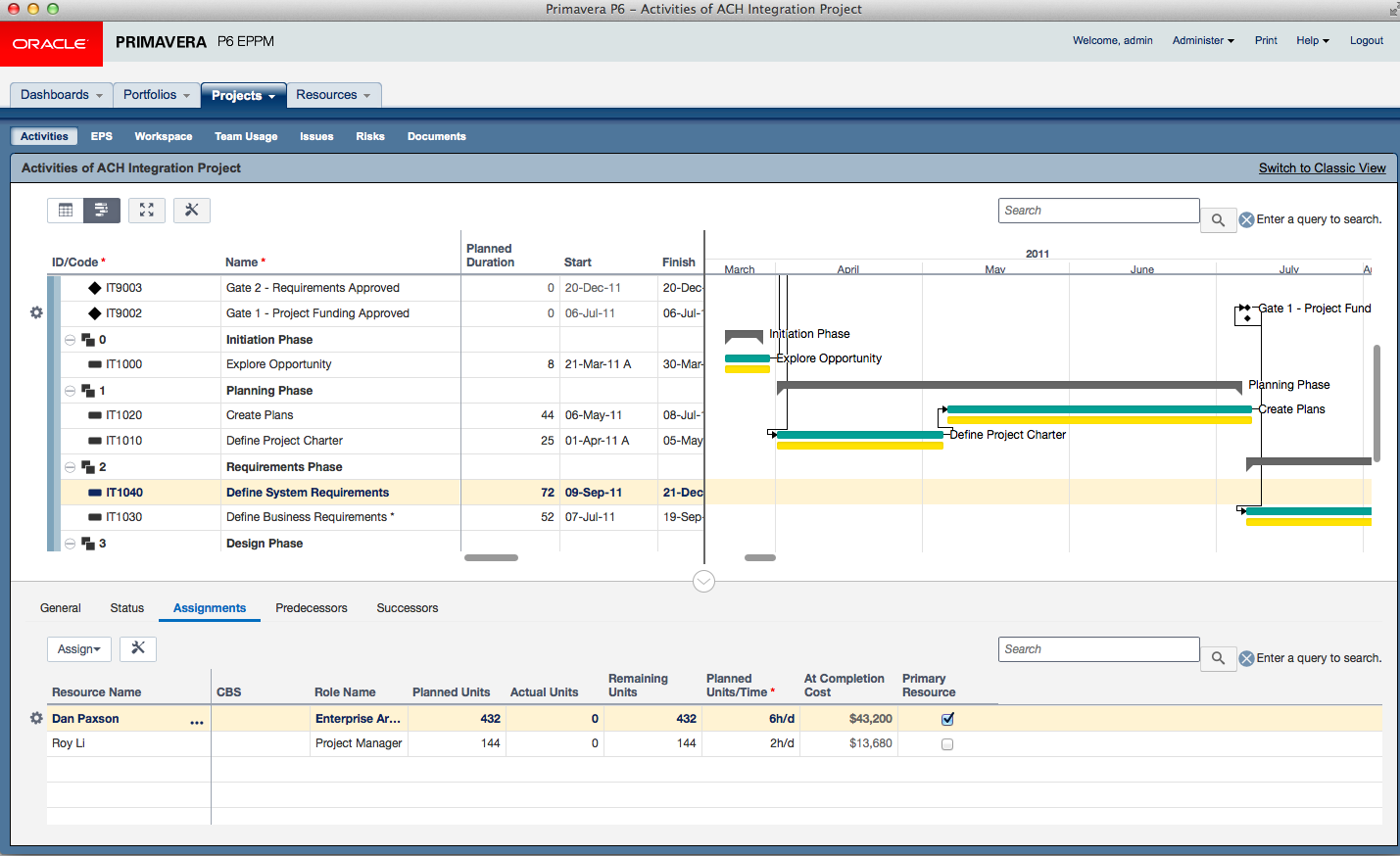
Task: Click the milestone diamond icon for IT9002
Action: coord(95,313)
